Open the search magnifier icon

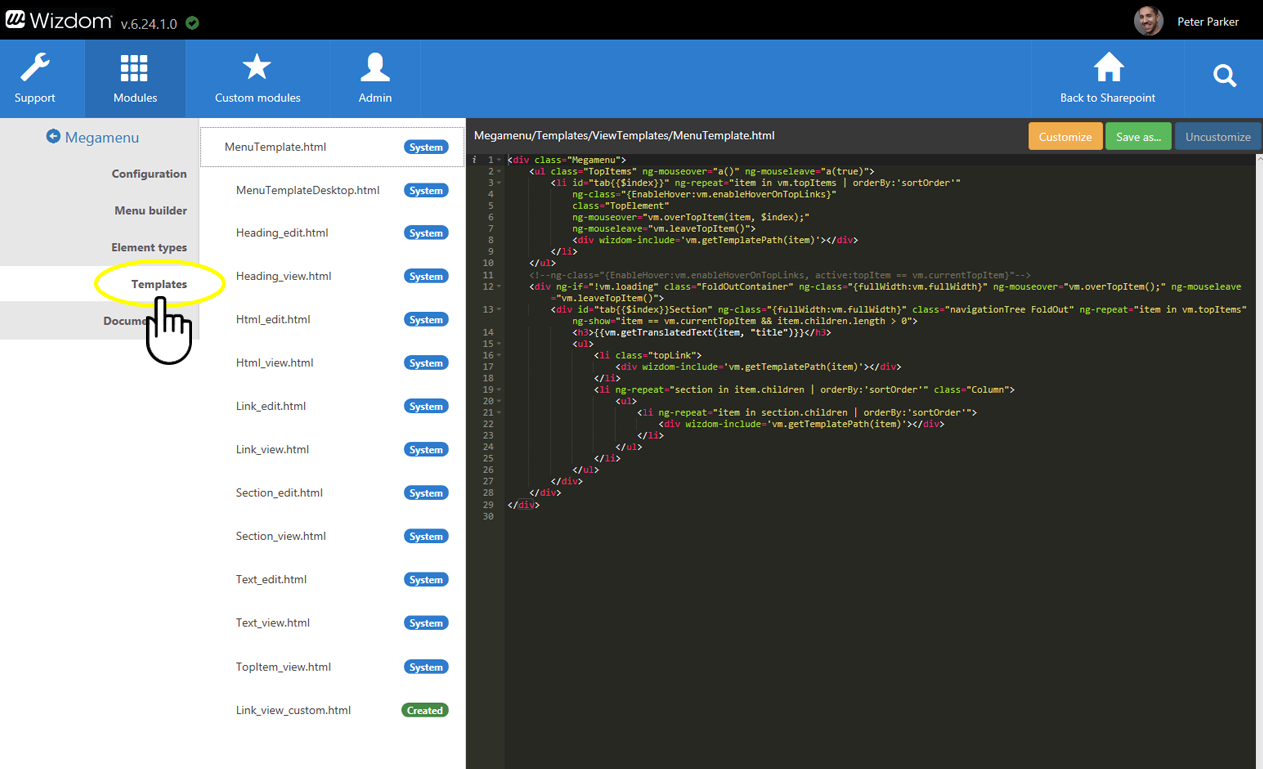[x=1224, y=76]
